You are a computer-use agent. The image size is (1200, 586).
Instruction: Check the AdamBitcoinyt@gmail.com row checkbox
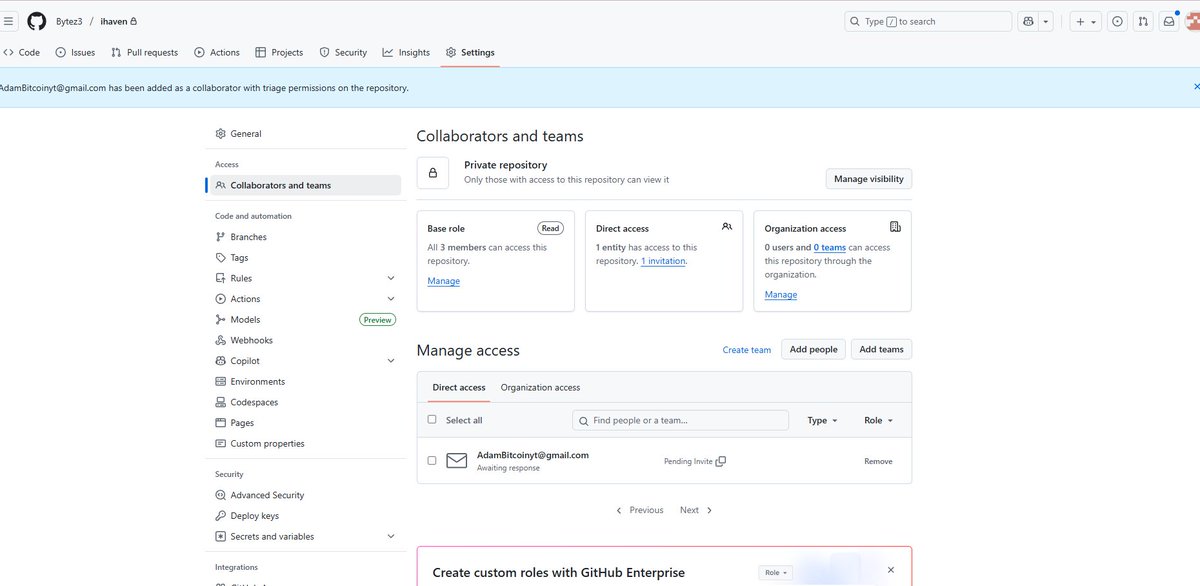click(x=432, y=461)
